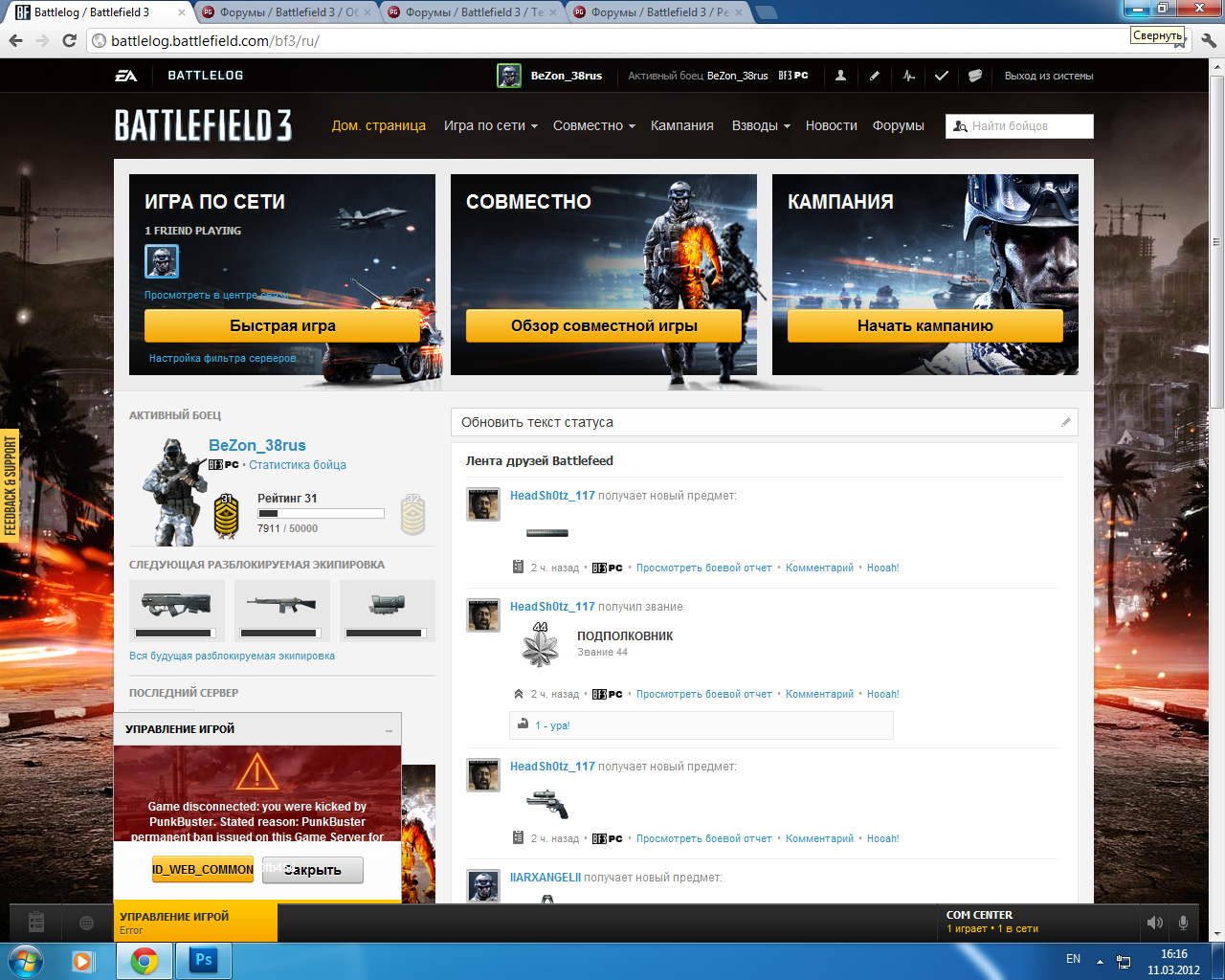Click the EN language indicator in tray

tap(1073, 959)
